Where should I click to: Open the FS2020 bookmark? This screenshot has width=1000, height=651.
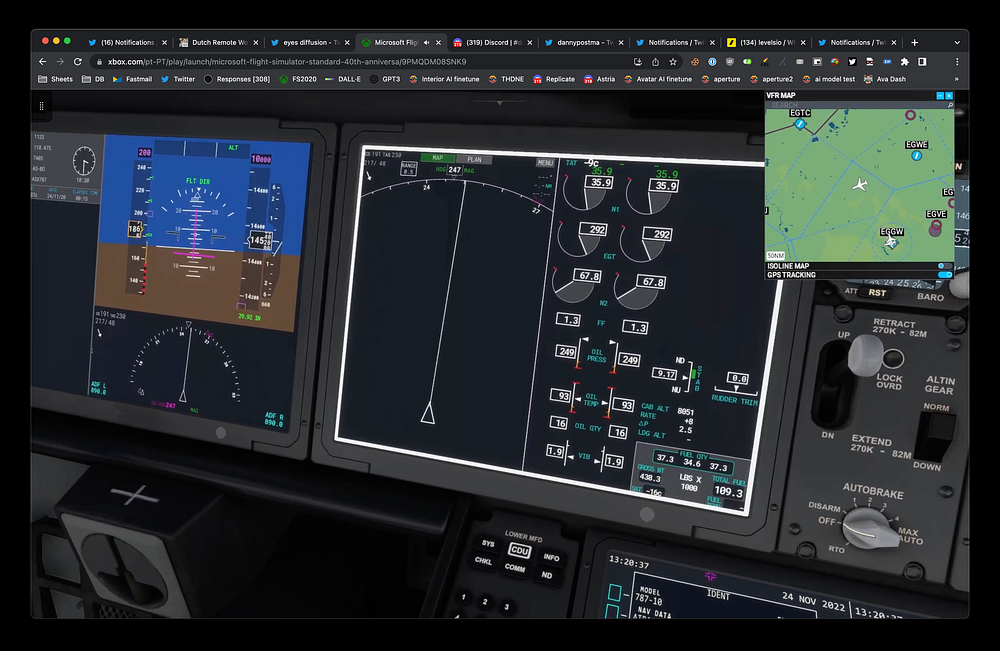tap(298, 79)
